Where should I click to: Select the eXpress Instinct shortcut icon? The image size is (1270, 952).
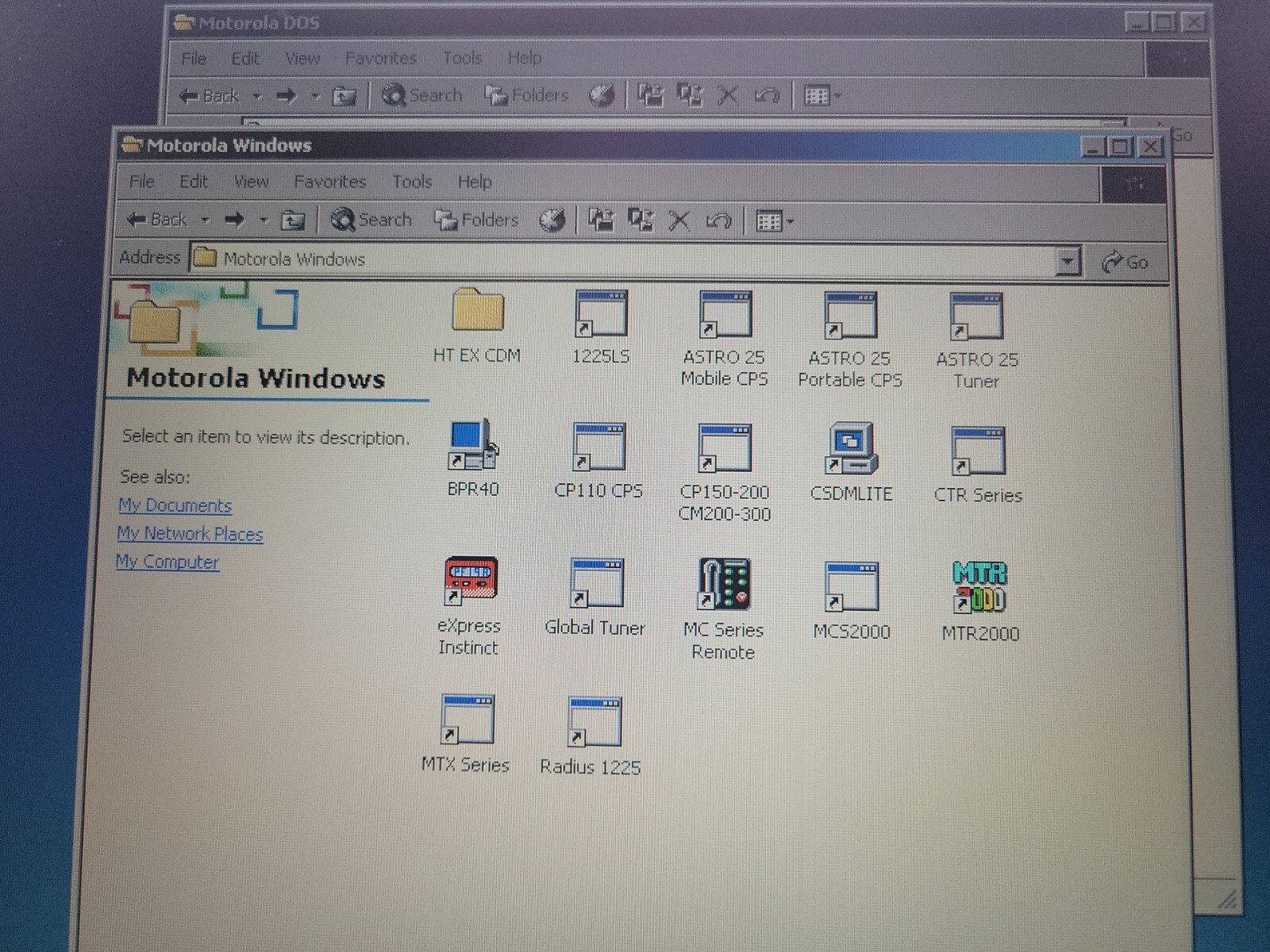pos(469,606)
